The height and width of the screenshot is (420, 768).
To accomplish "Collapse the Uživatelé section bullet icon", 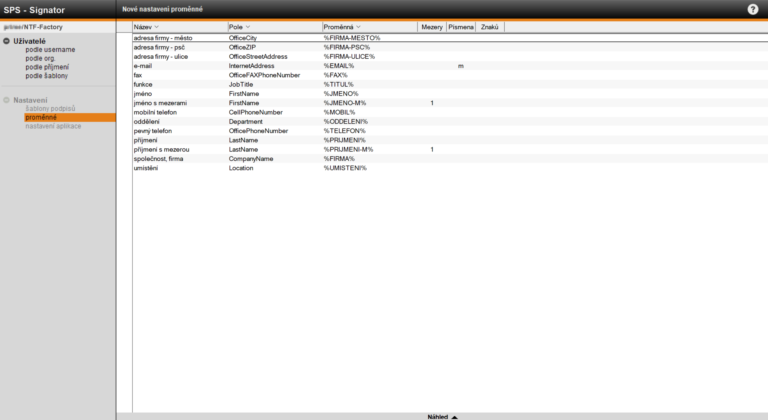I will click(7, 41).
